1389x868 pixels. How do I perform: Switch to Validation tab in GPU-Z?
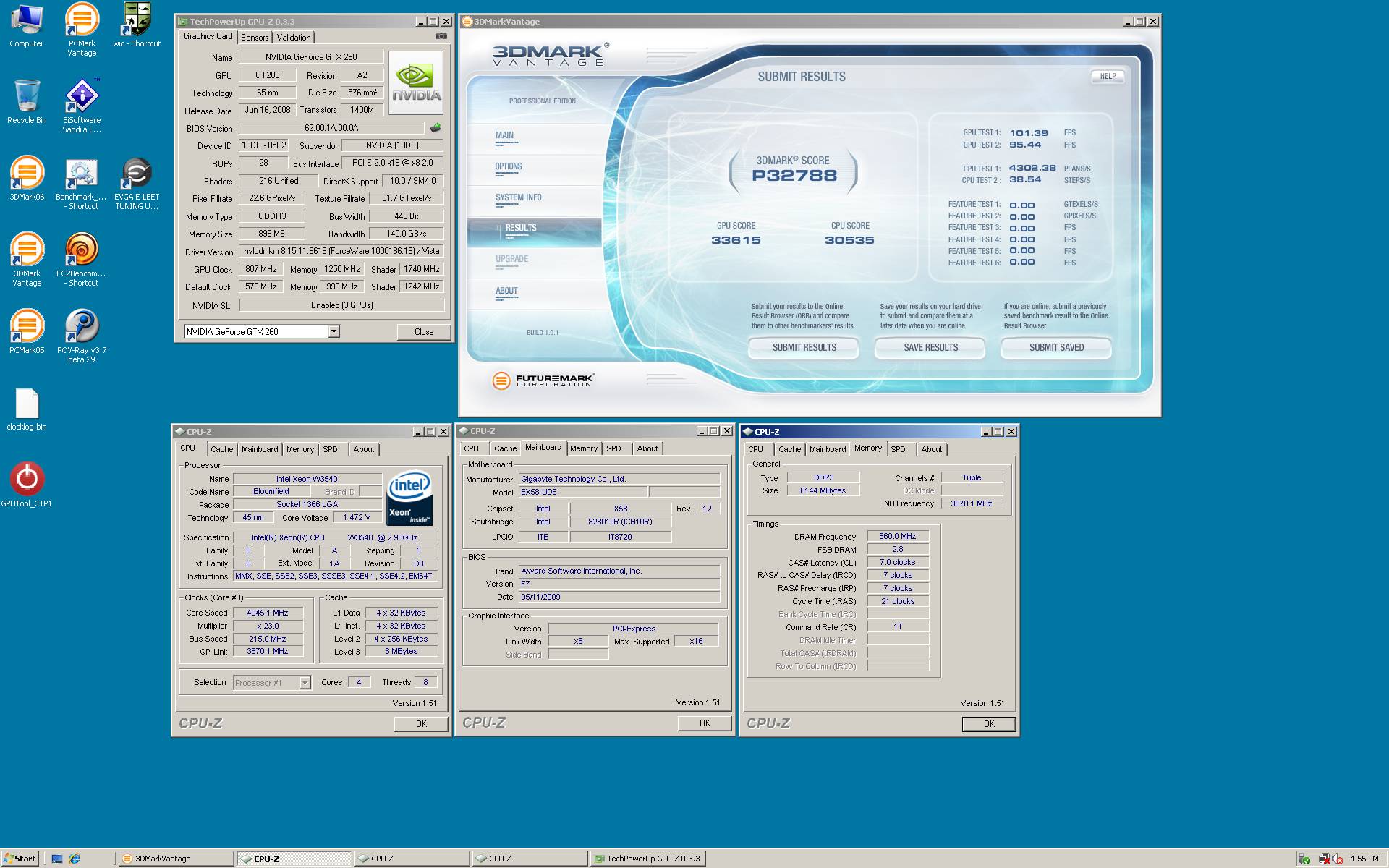294,37
